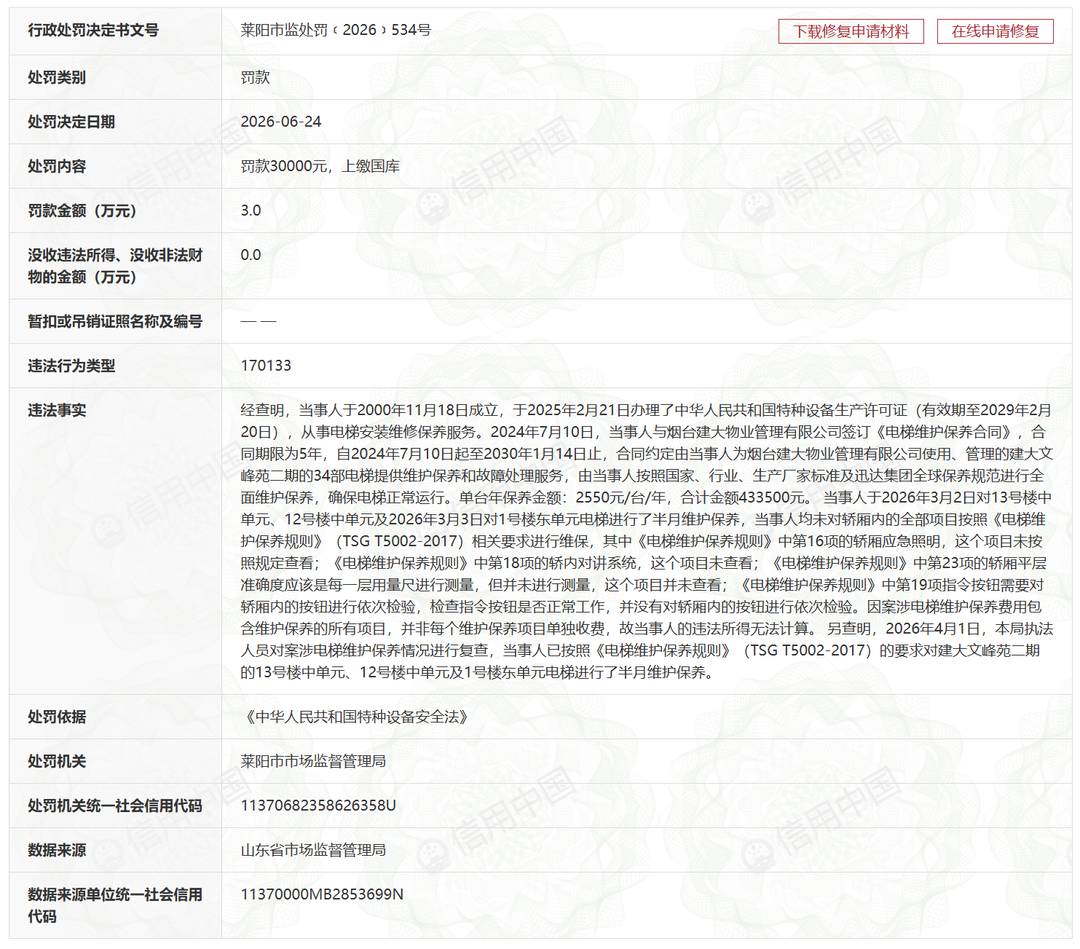Click the fine amount value 3.0
This screenshot has height=949, width=1080.
pyautogui.click(x=251, y=210)
